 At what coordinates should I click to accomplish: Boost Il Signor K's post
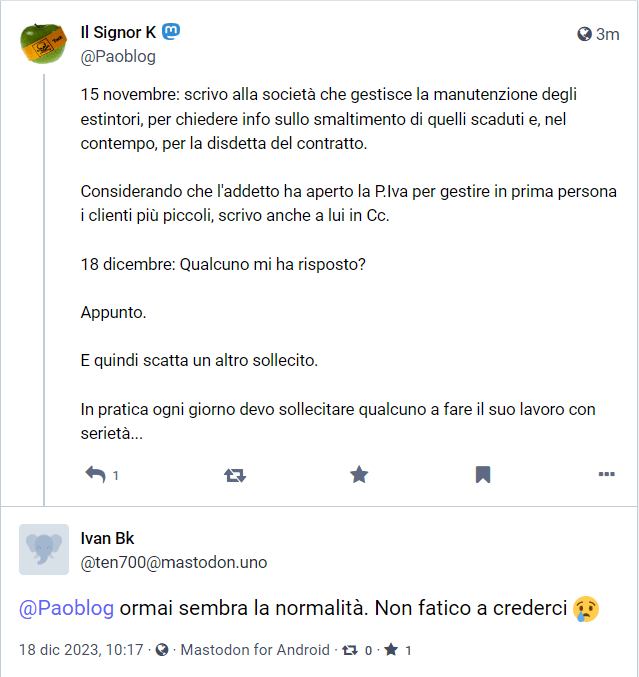(235, 475)
